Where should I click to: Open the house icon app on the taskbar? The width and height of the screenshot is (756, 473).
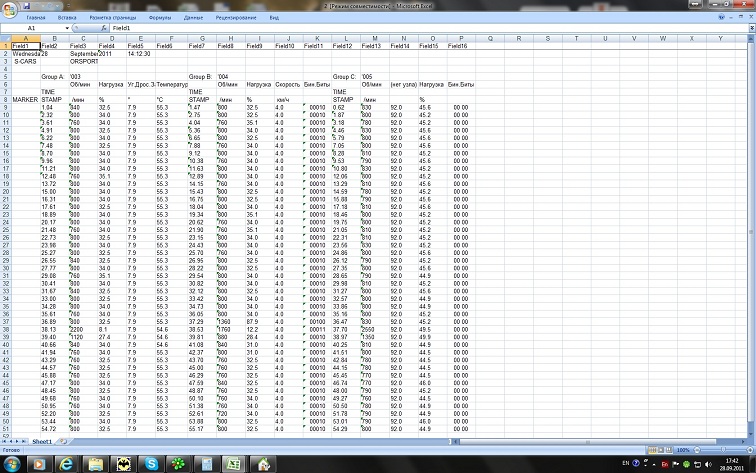pos(263,464)
